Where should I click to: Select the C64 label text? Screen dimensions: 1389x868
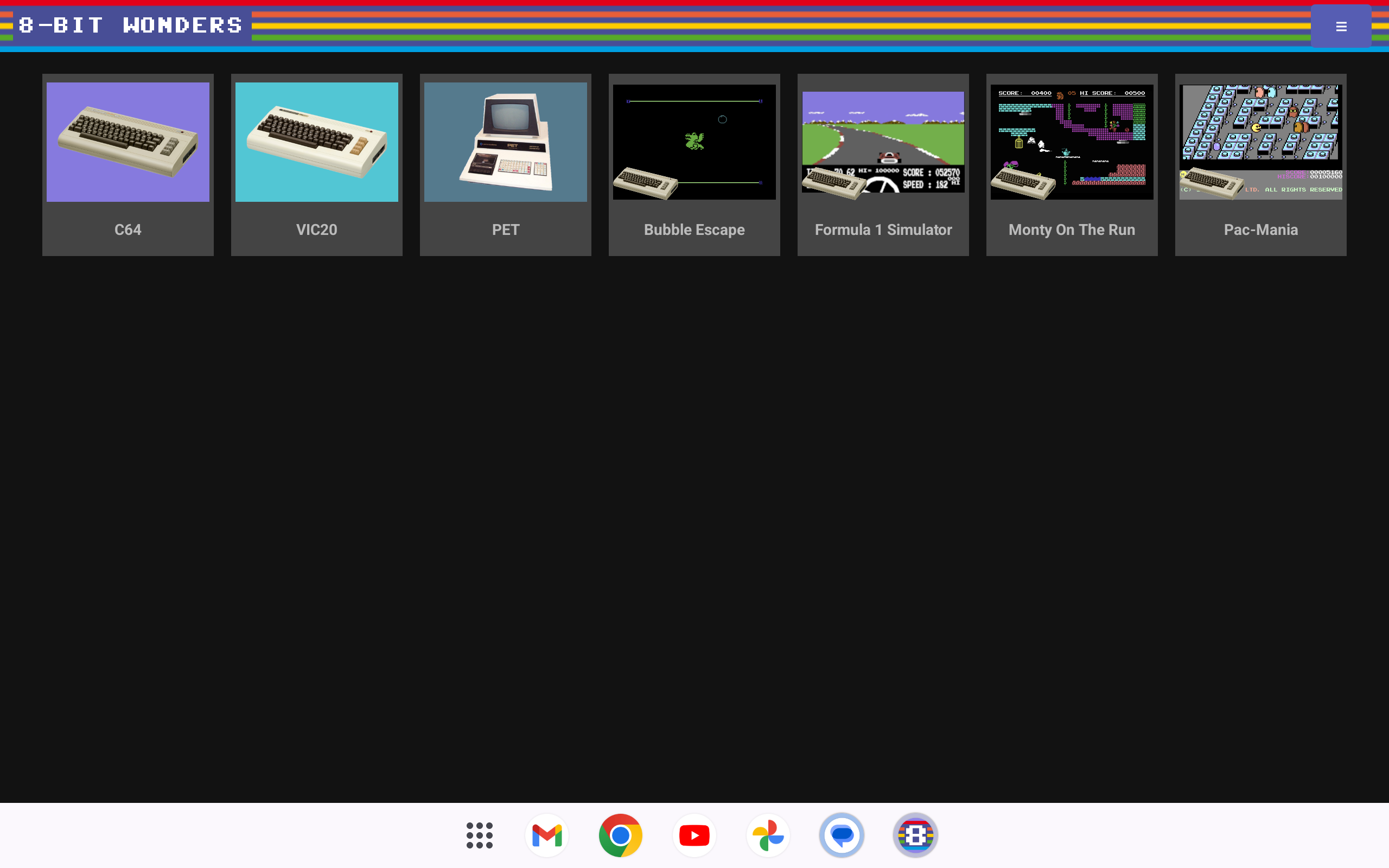128,229
